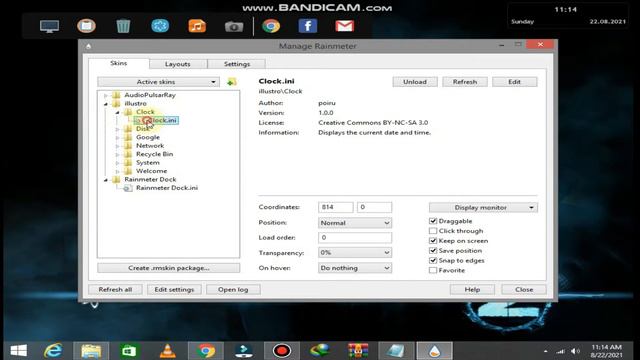The width and height of the screenshot is (640, 360).
Task: Click the network signal tray icon
Action: (561, 351)
